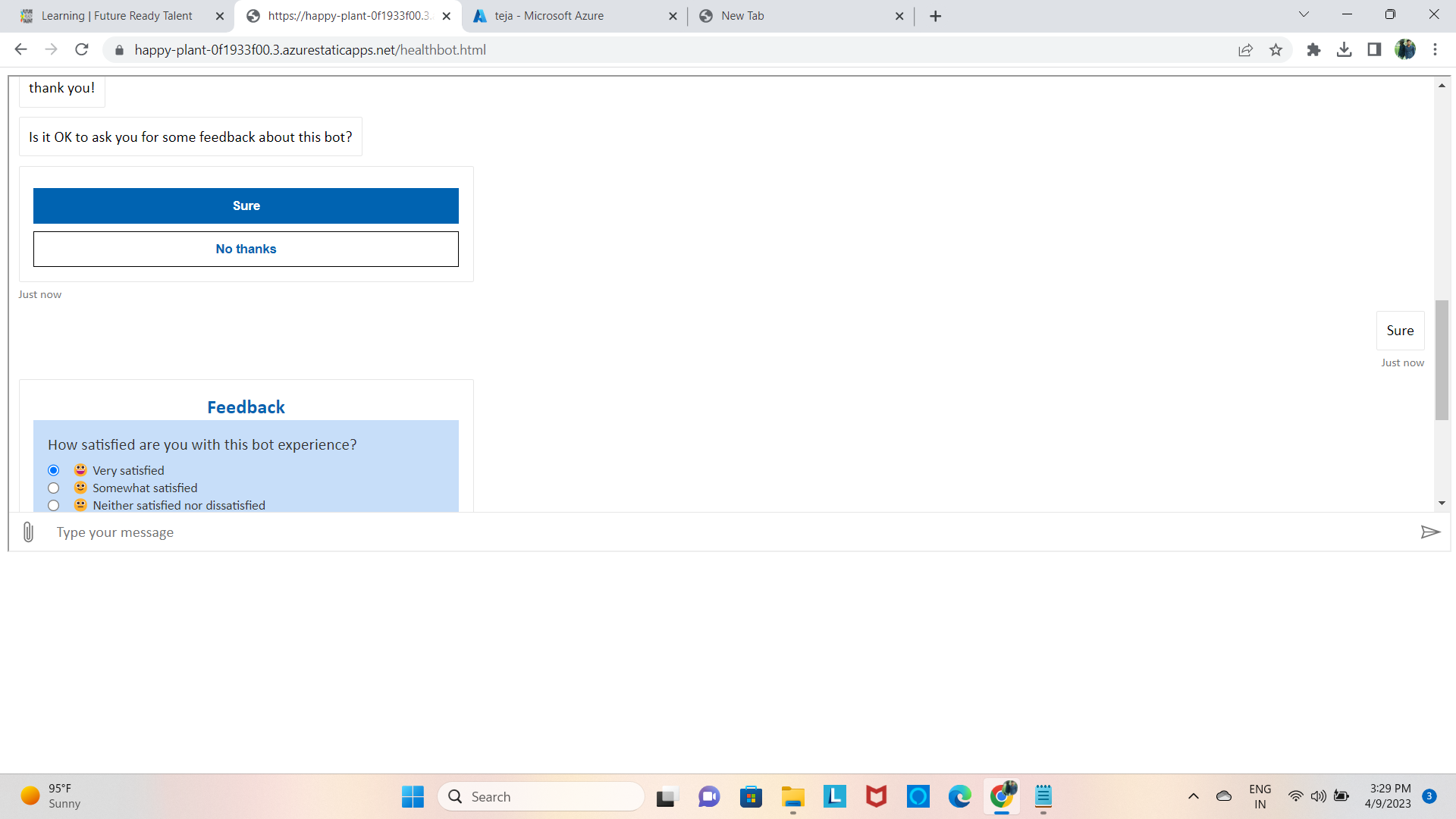Toggle browser side panel icon
The image size is (1456, 819).
click(1374, 50)
